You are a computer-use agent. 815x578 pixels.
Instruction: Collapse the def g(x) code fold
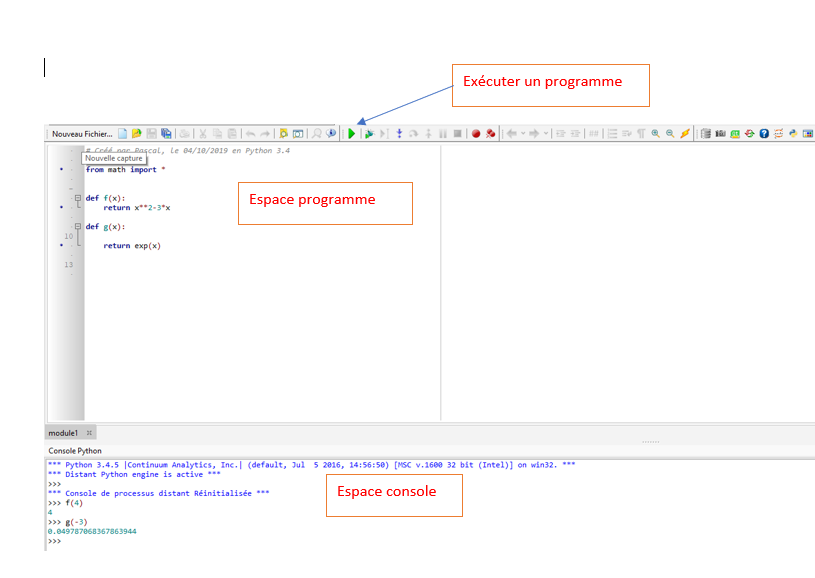78,227
